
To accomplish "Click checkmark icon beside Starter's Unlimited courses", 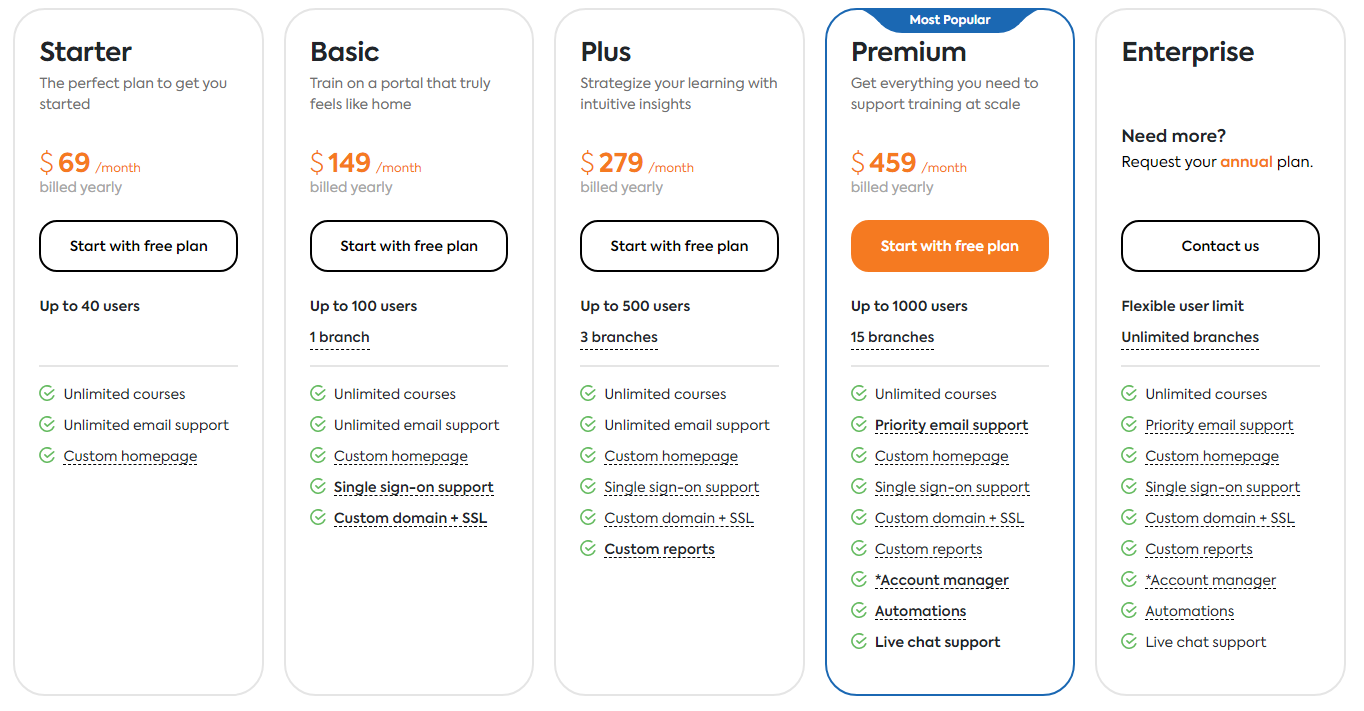I will coord(47,394).
